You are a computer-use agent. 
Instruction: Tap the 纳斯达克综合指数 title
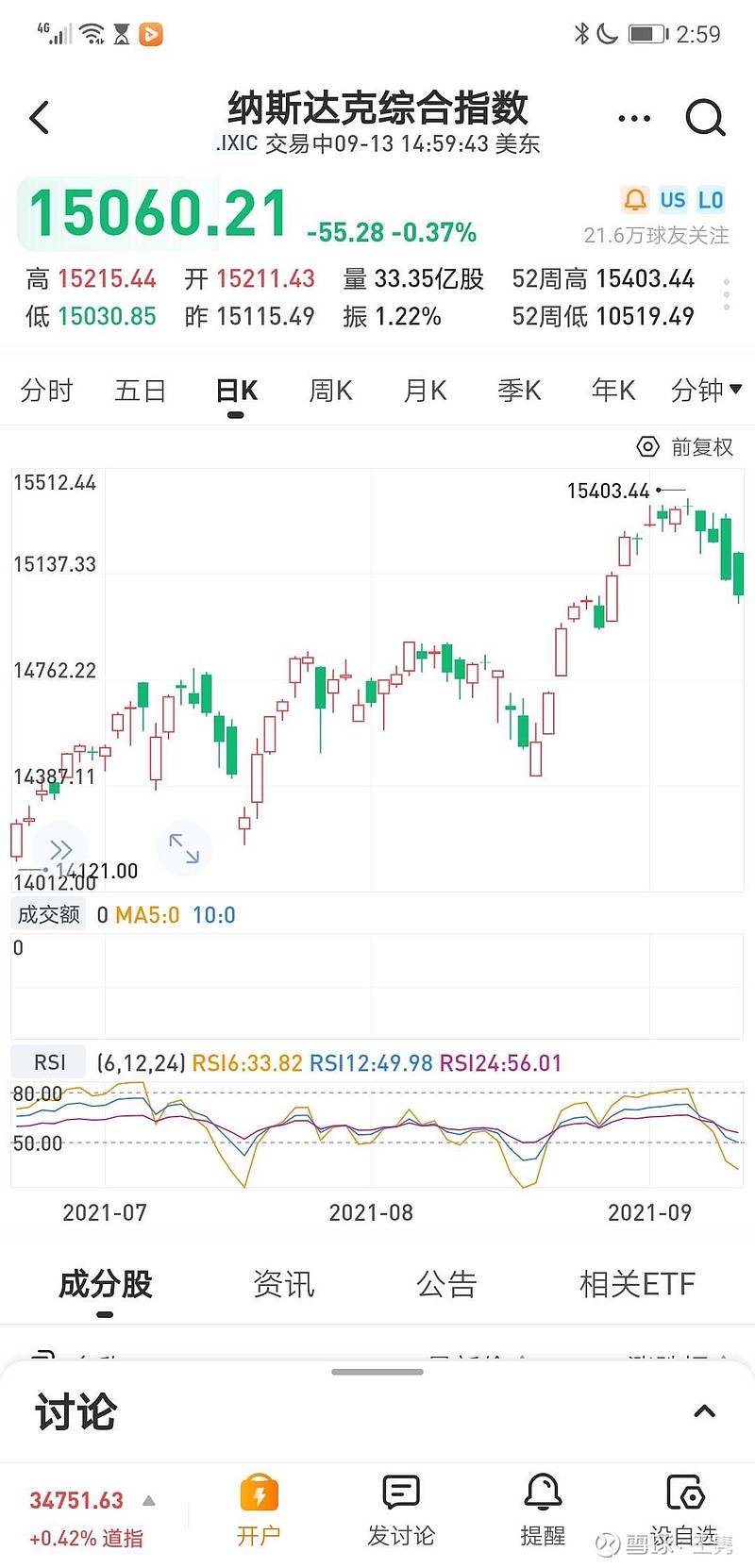click(377, 108)
